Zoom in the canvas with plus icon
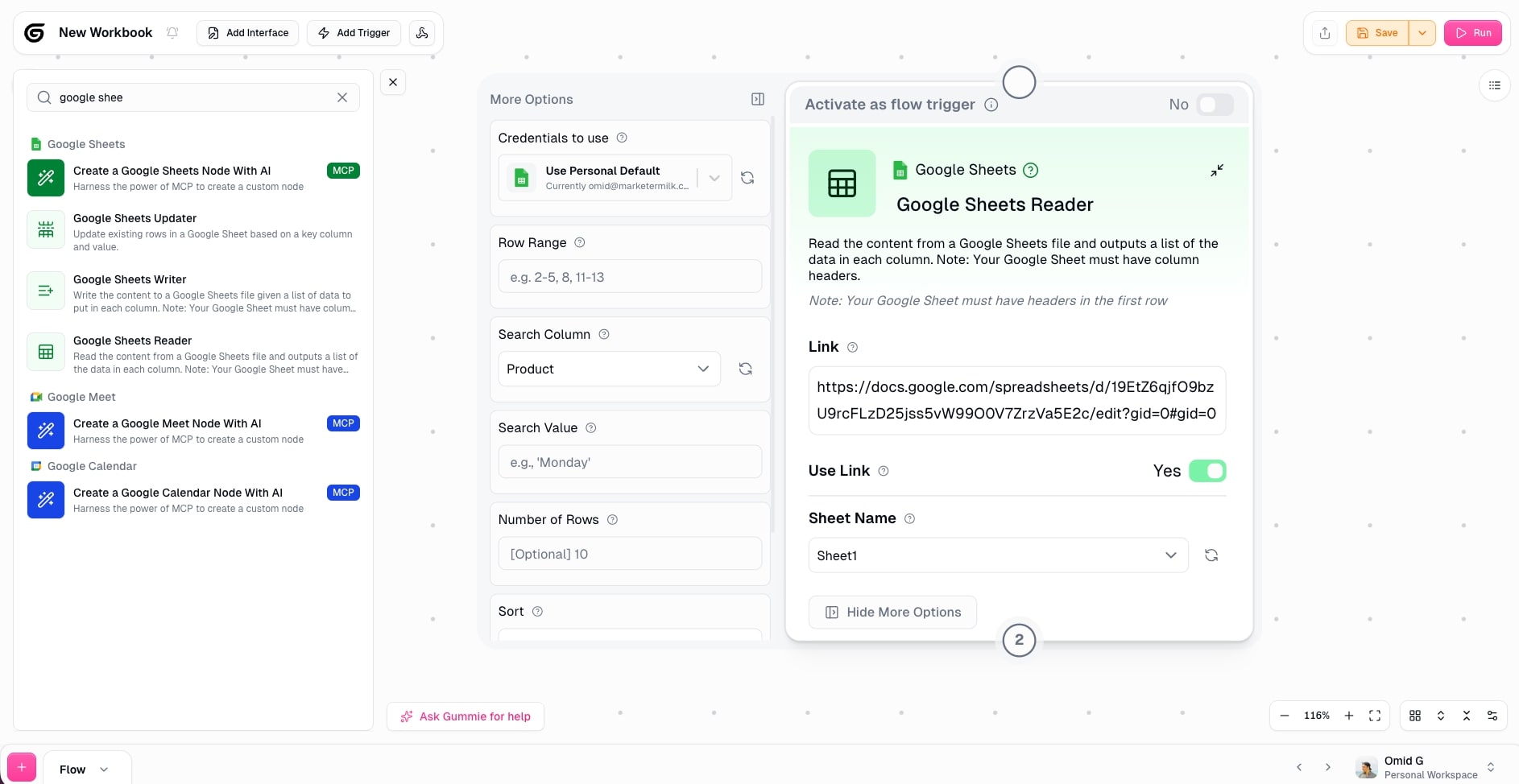The image size is (1519, 784). tap(1349, 716)
